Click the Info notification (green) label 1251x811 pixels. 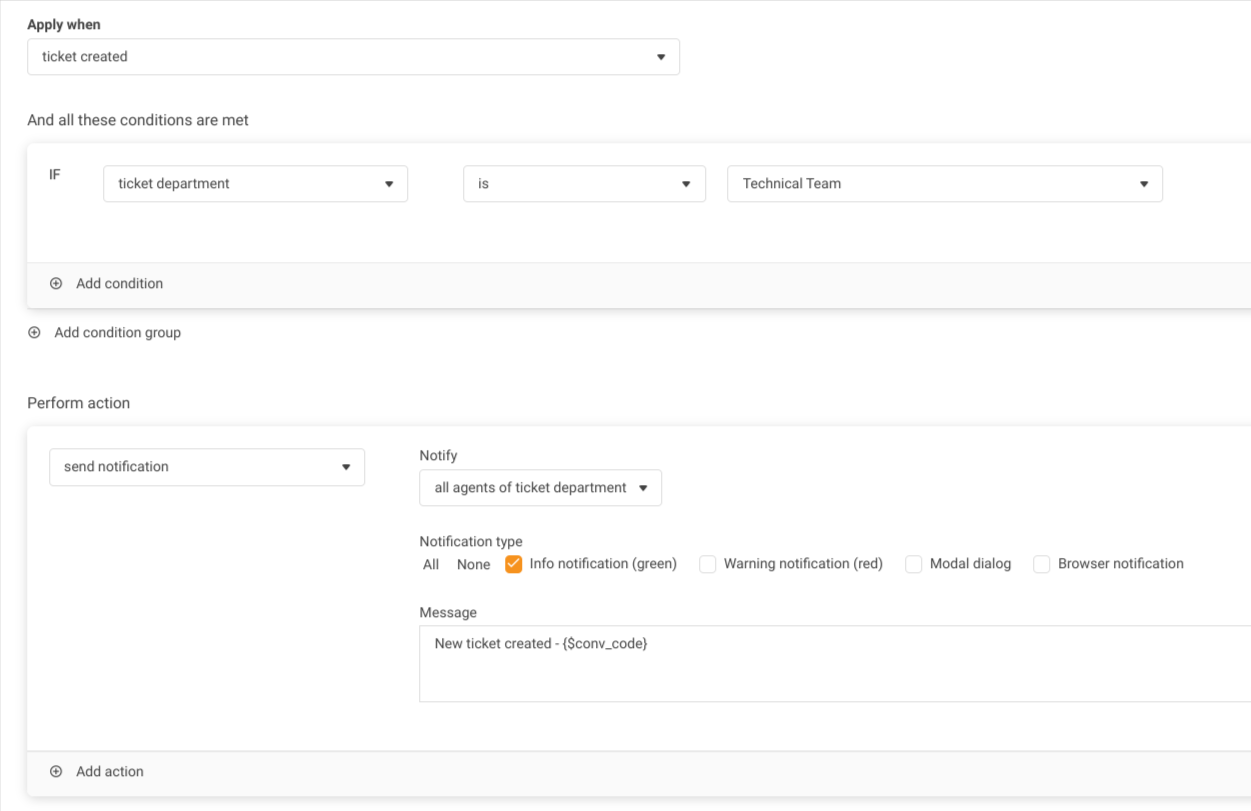(603, 564)
